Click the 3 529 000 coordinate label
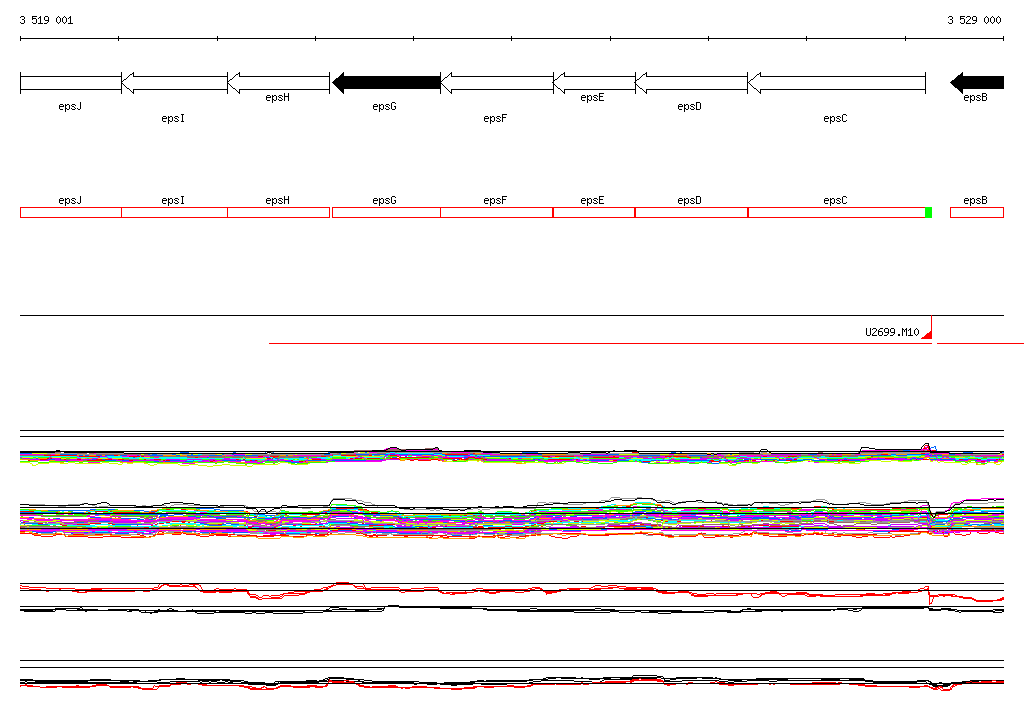Image resolution: width=1024 pixels, height=714 pixels. tap(974, 20)
